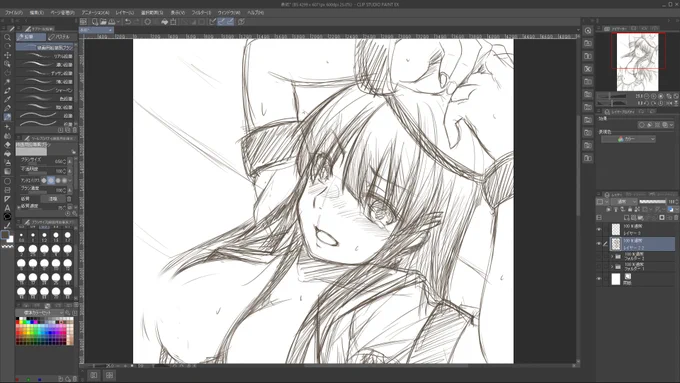
Task: Click the transparent color checkered swatch
Action: 7,246
